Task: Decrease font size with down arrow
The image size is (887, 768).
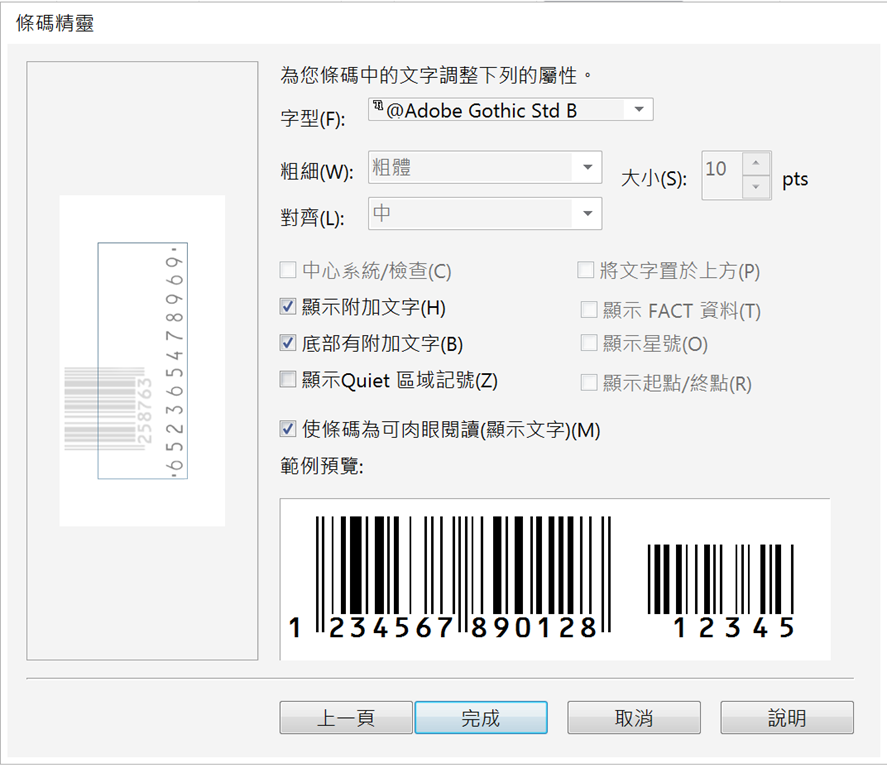Action: point(756,187)
